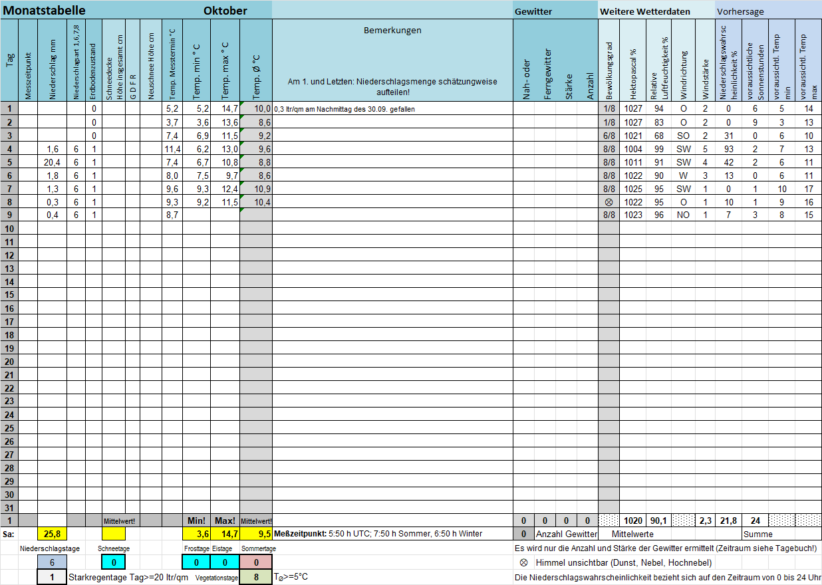The image size is (822, 585).
Task: Click the wind direction NO on day 9
Action: [683, 215]
